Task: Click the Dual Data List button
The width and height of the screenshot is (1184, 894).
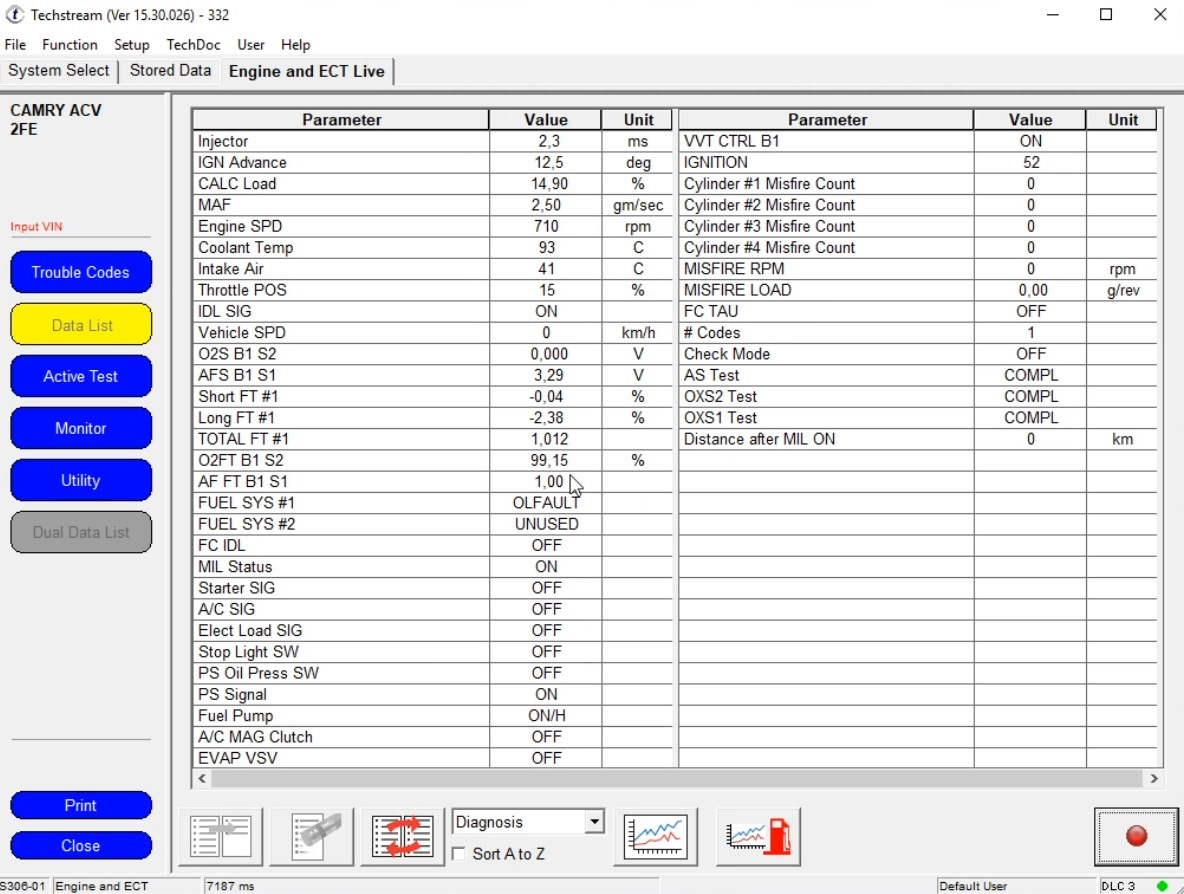Action: click(x=81, y=532)
